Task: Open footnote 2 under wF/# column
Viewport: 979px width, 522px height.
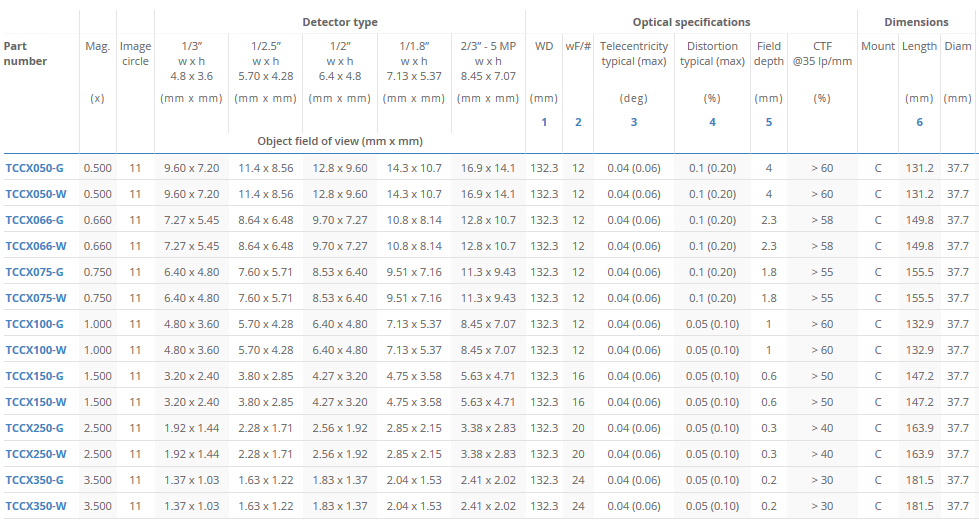Action: 578,122
